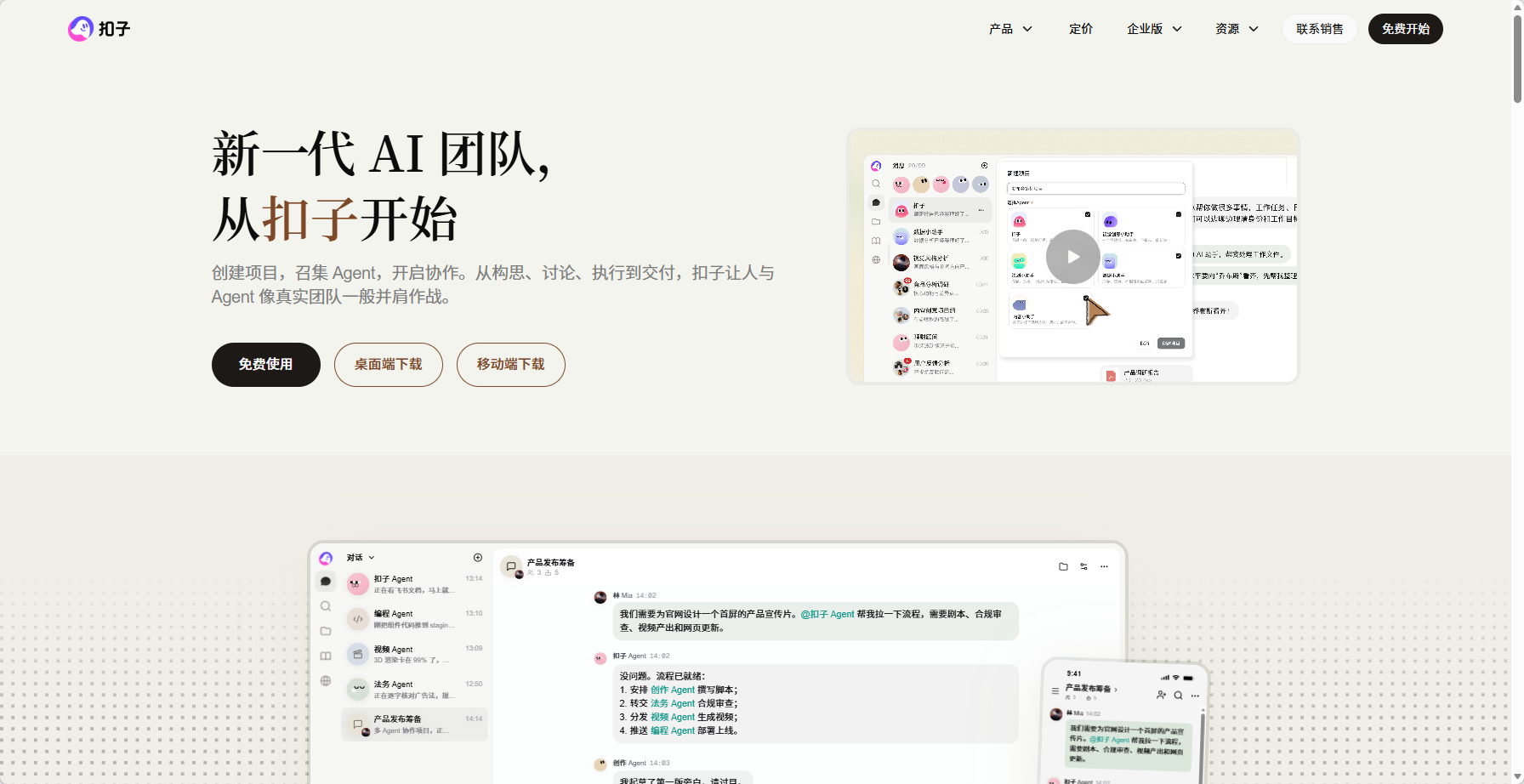
Task: Open the folder icon in the chat header
Action: click(x=1063, y=566)
